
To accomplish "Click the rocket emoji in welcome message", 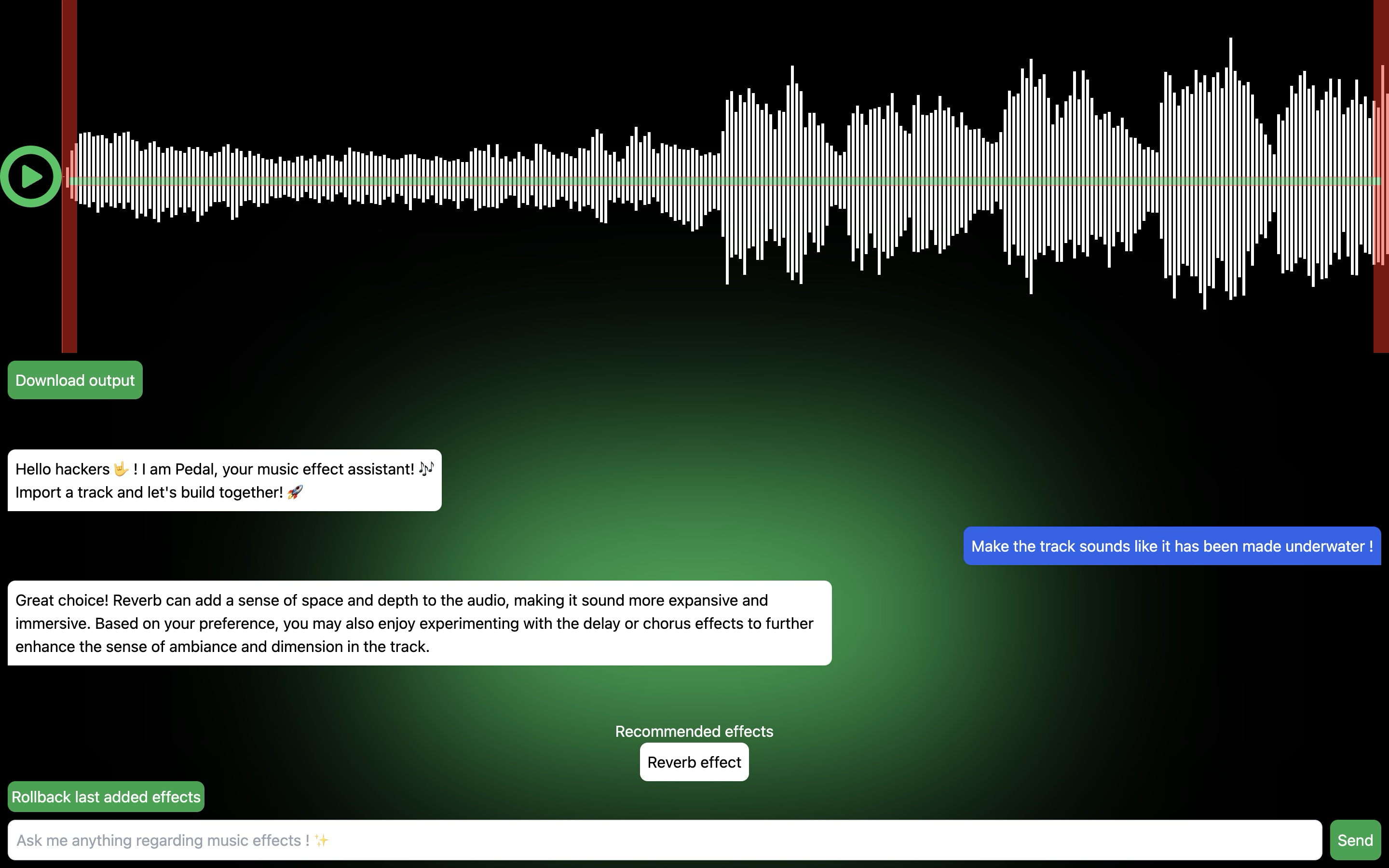I will (x=295, y=492).
